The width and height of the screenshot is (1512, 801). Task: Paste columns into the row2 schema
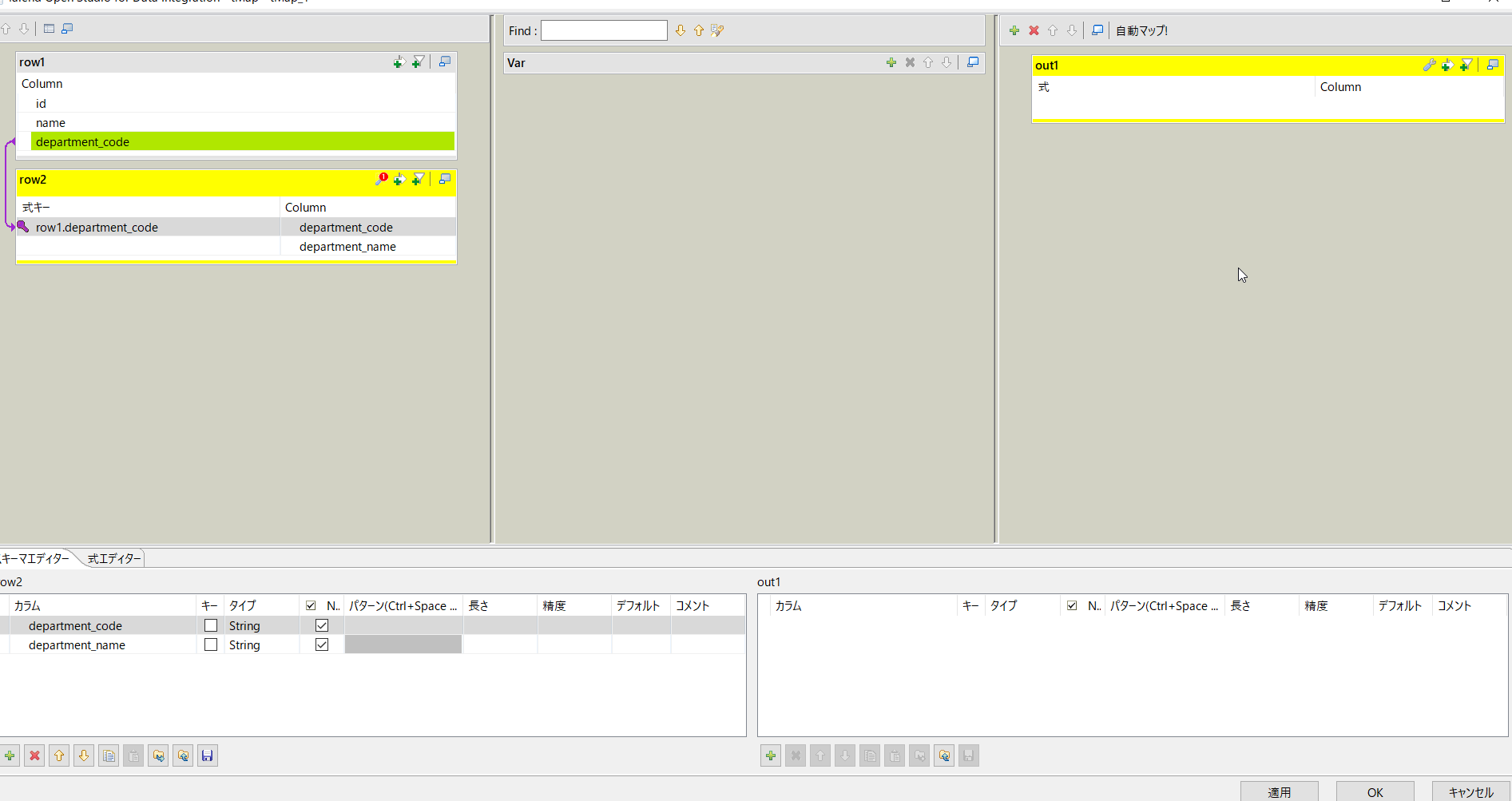pos(133,755)
